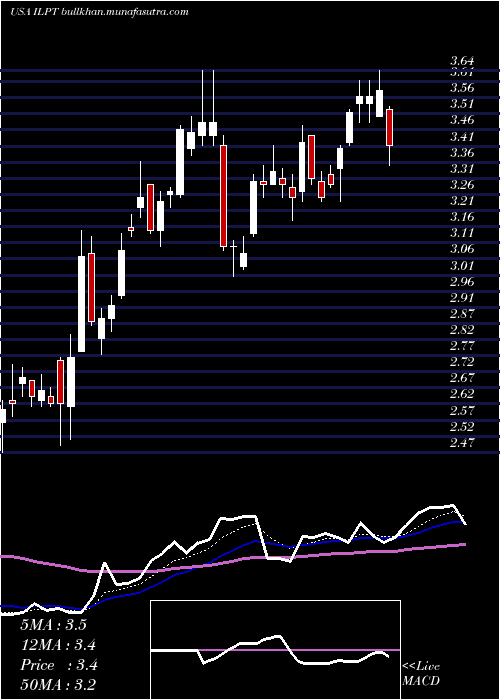Click the 2.57 price axis label
Image resolution: width=500 pixels, height=700 pixels.
pyautogui.click(x=462, y=410)
